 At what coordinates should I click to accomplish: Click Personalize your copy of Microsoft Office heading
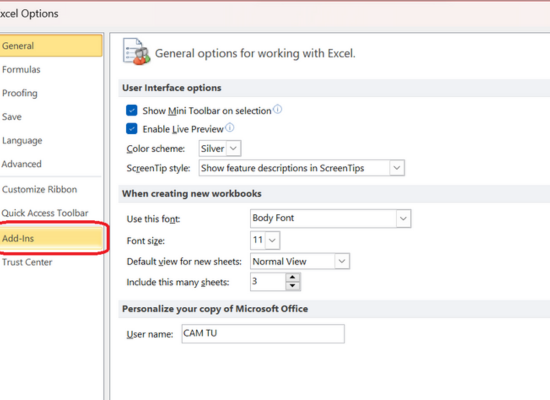point(215,309)
